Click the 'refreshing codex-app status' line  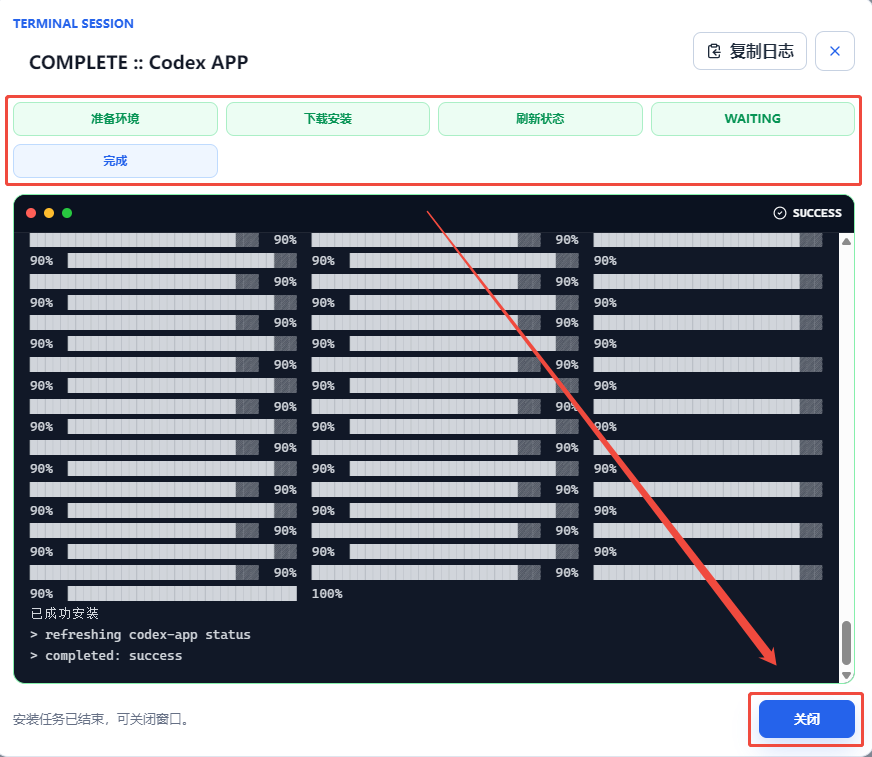140,635
